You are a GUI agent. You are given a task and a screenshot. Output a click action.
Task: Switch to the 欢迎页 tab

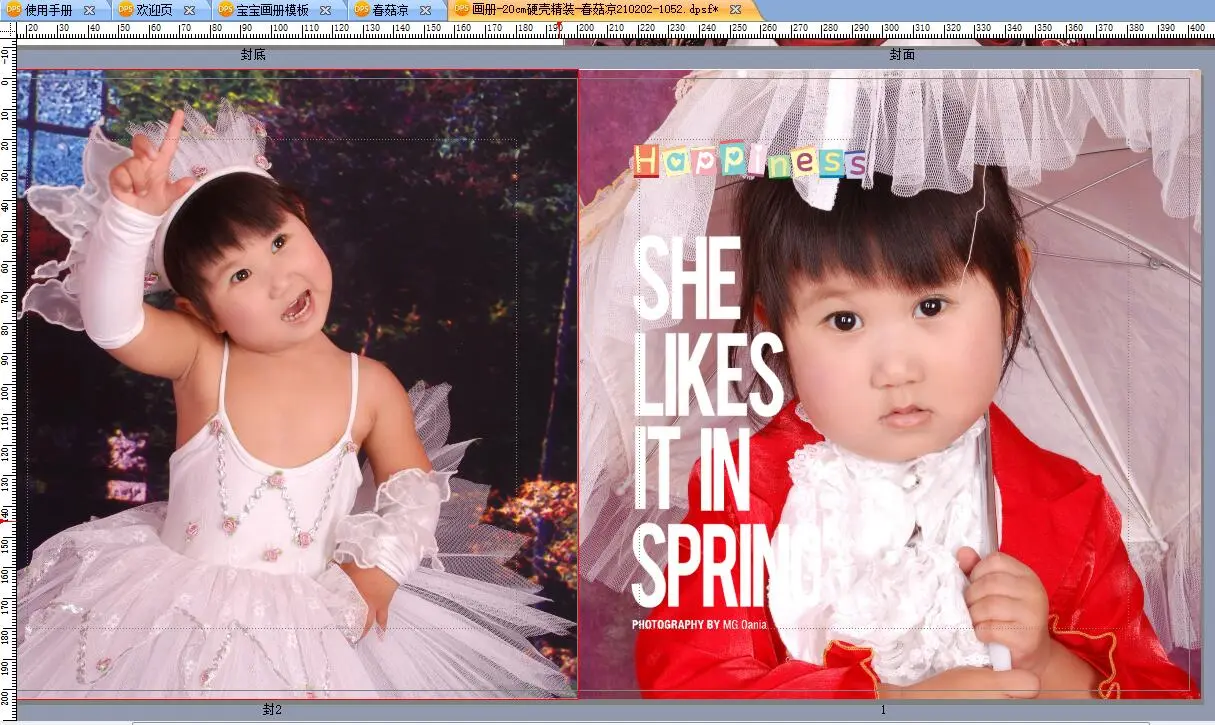153,9
